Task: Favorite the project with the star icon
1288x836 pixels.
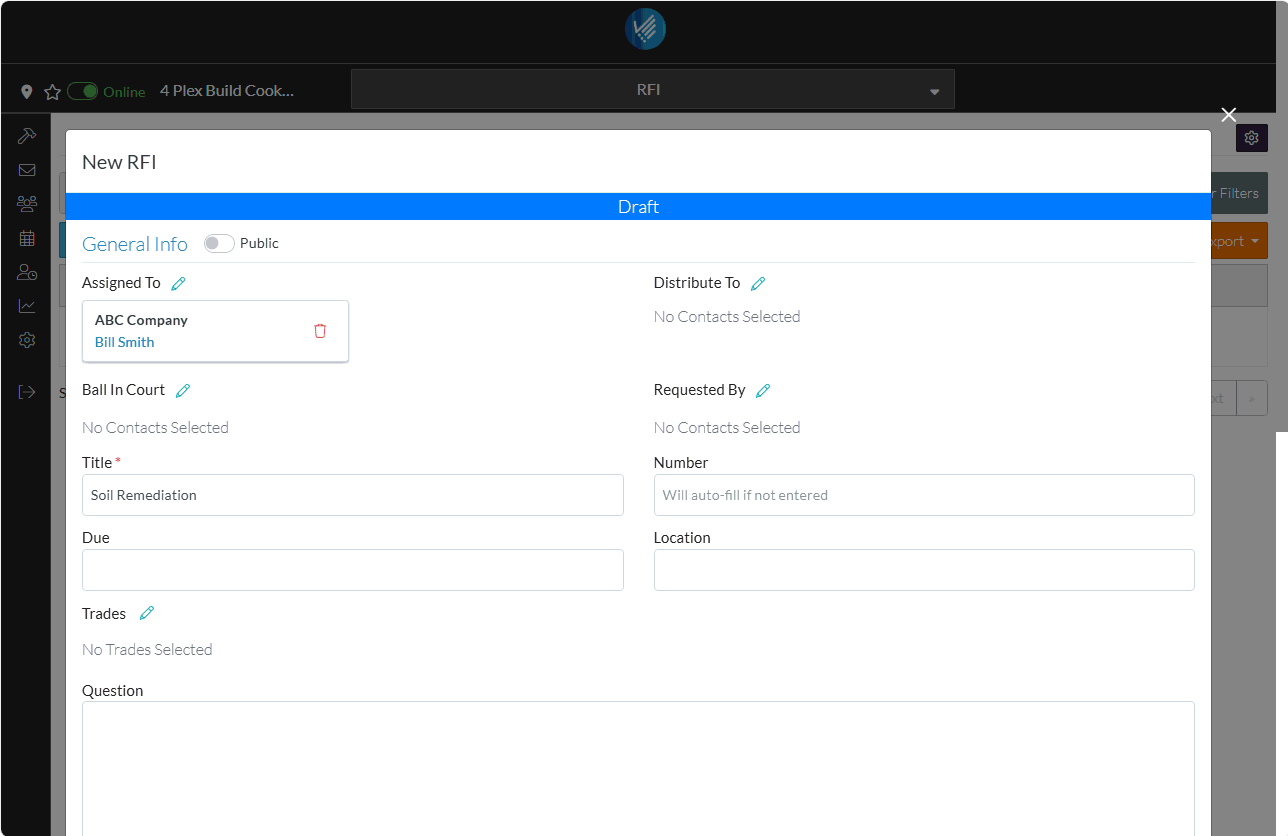Action: (53, 92)
